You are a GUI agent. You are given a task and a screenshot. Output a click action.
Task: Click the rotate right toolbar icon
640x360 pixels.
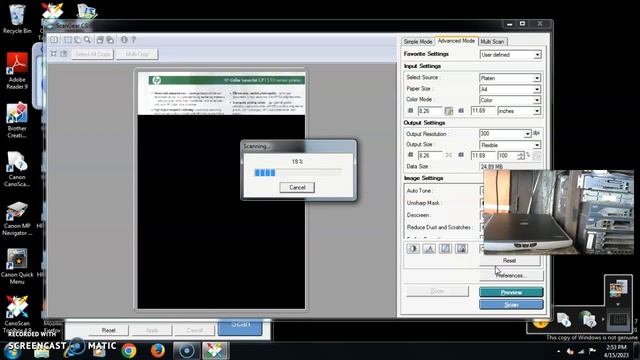(110, 40)
